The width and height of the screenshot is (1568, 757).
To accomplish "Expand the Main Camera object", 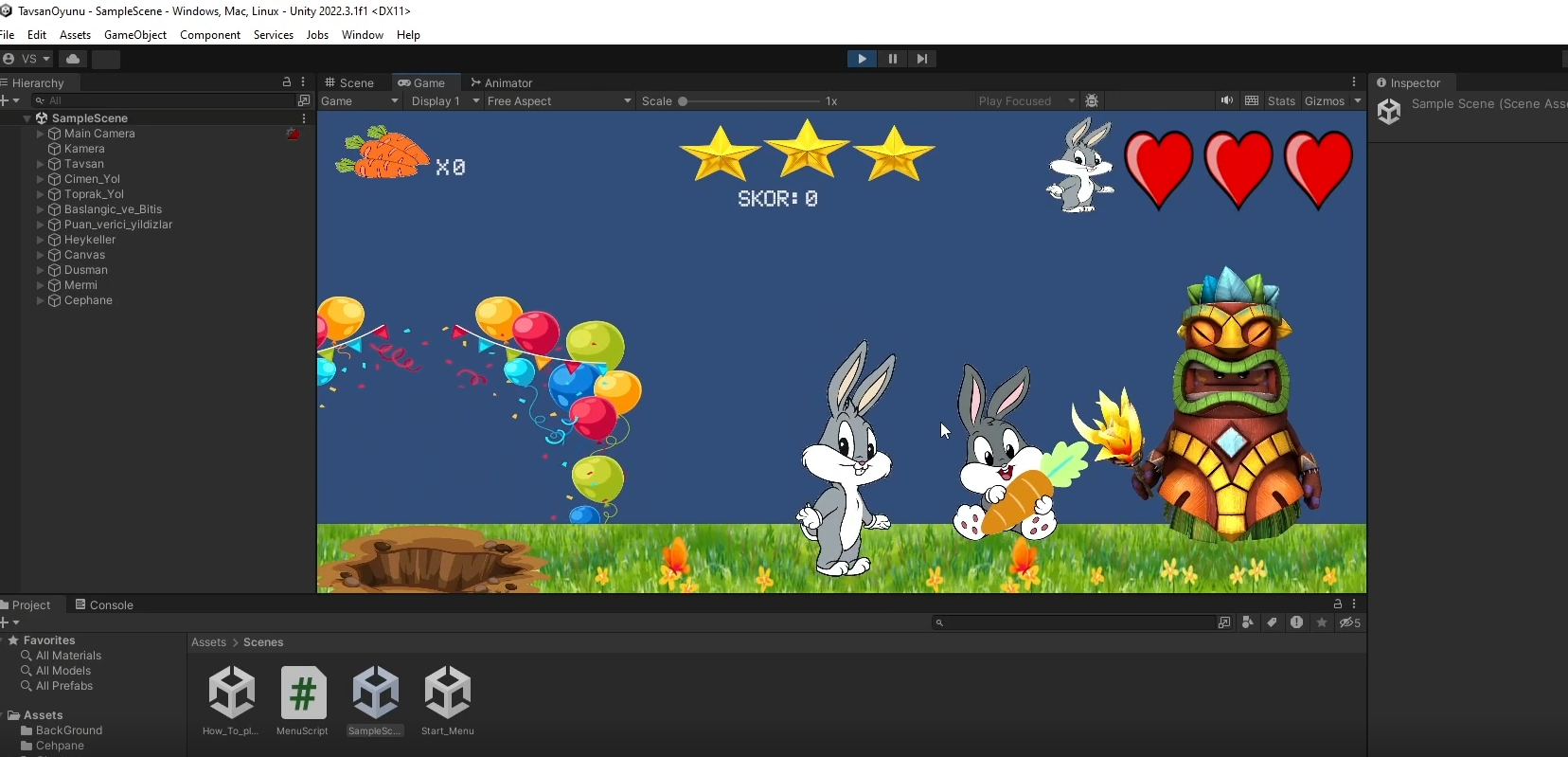I will point(41,134).
